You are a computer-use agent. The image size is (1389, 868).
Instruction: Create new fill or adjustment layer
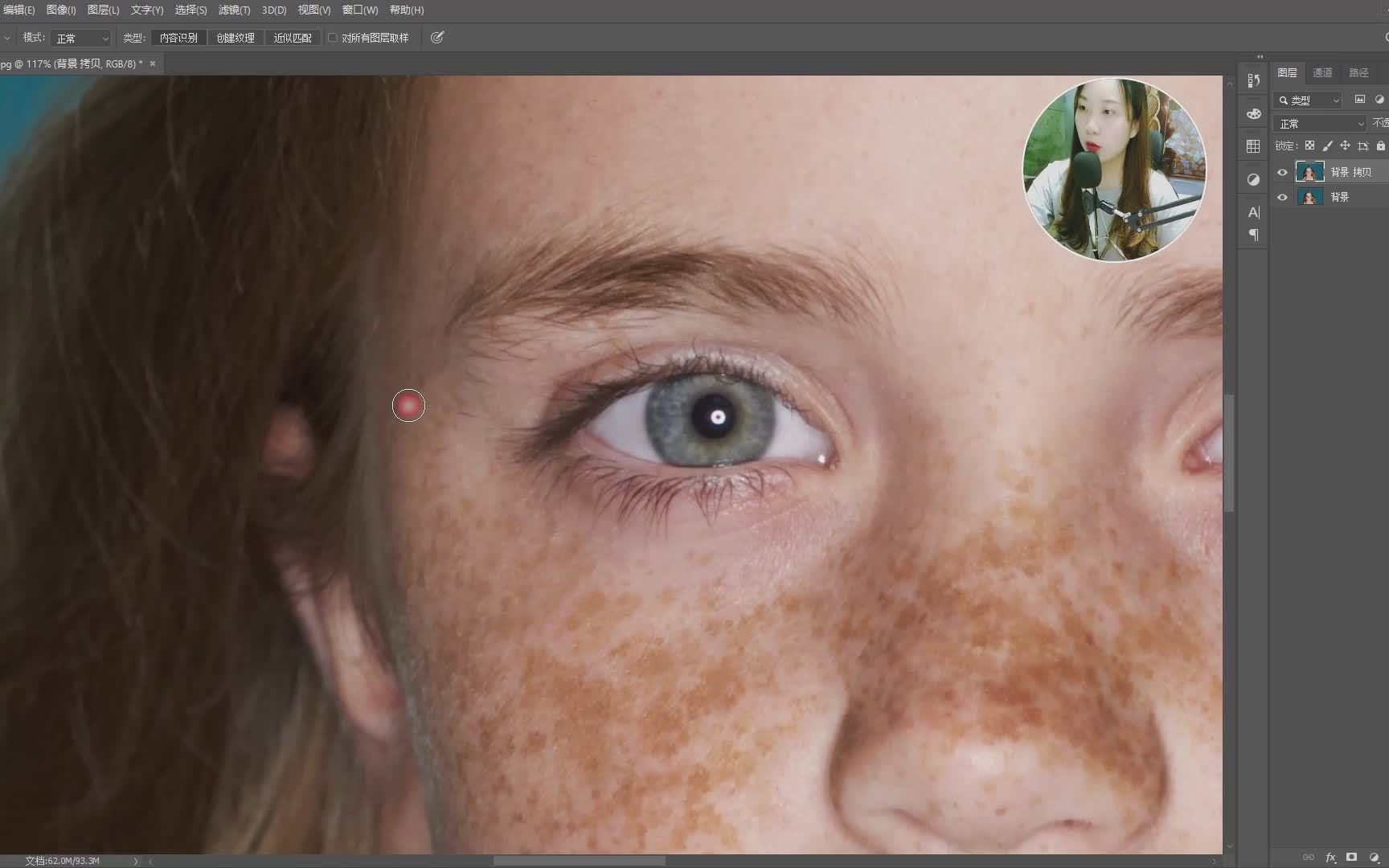pos(1374,858)
